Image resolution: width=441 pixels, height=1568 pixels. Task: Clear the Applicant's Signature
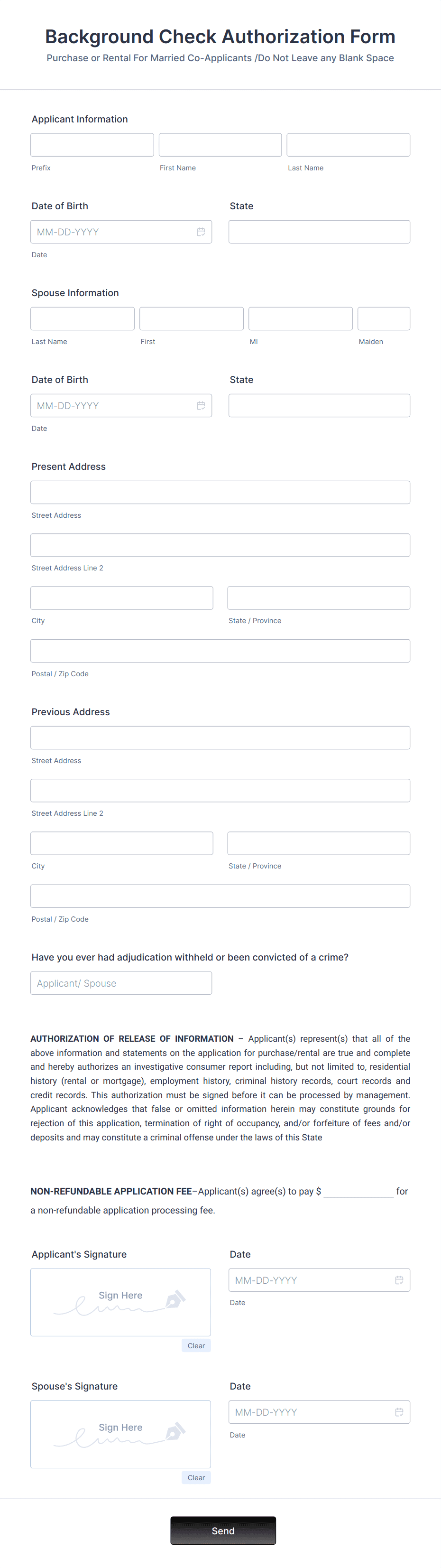click(196, 1346)
